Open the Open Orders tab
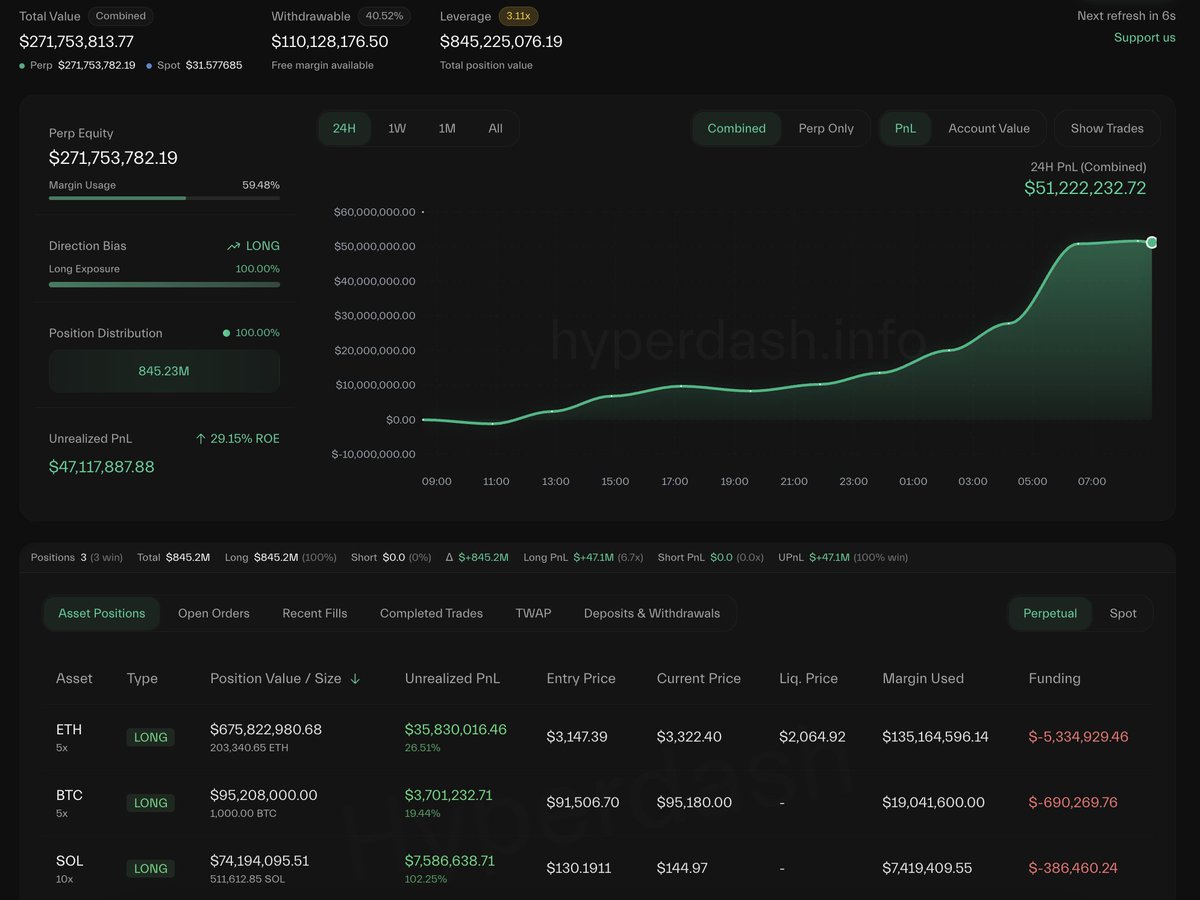The width and height of the screenshot is (1200, 900). click(213, 613)
